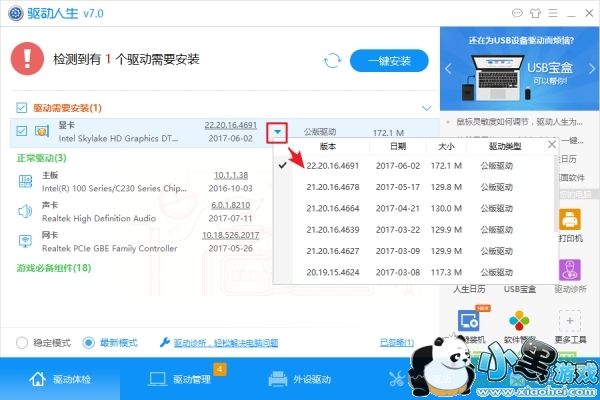Click 2017-05-17 date cell in list

398,187
